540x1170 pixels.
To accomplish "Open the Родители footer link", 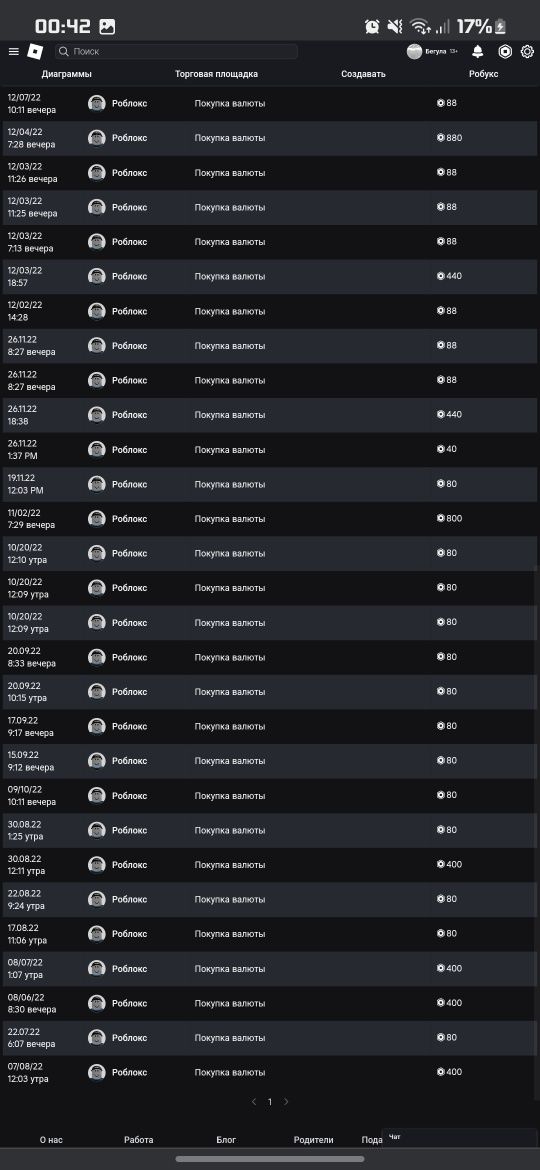I will [314, 1139].
